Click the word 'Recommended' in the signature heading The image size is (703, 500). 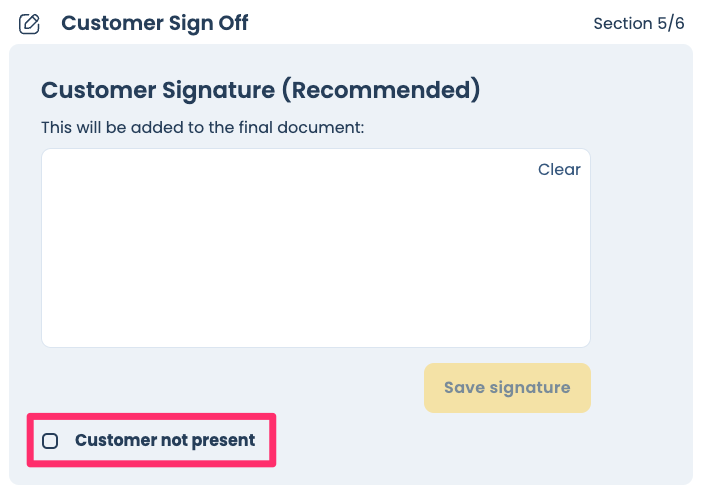pos(382,90)
